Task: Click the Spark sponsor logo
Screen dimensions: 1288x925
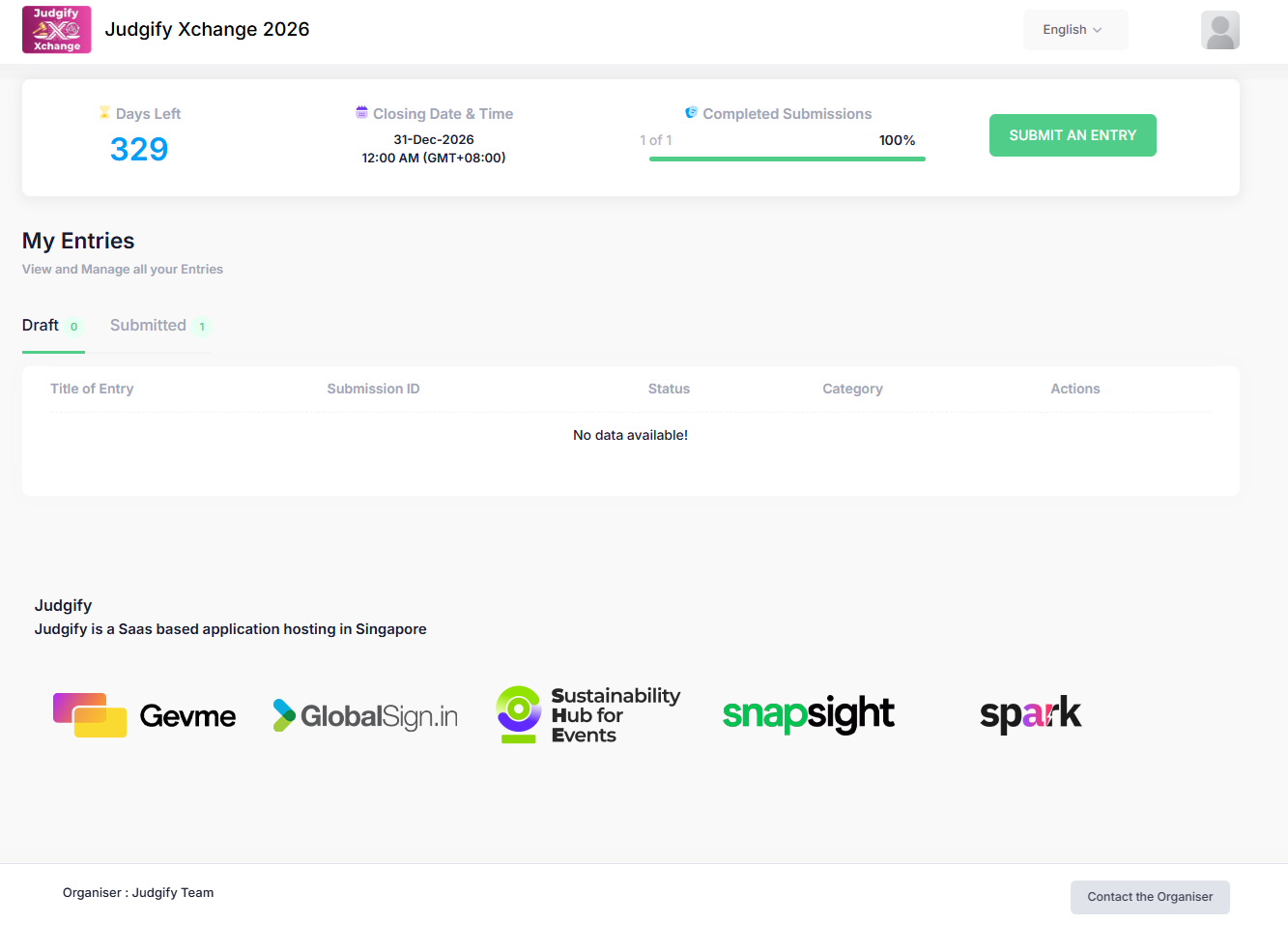Action: (x=1030, y=714)
